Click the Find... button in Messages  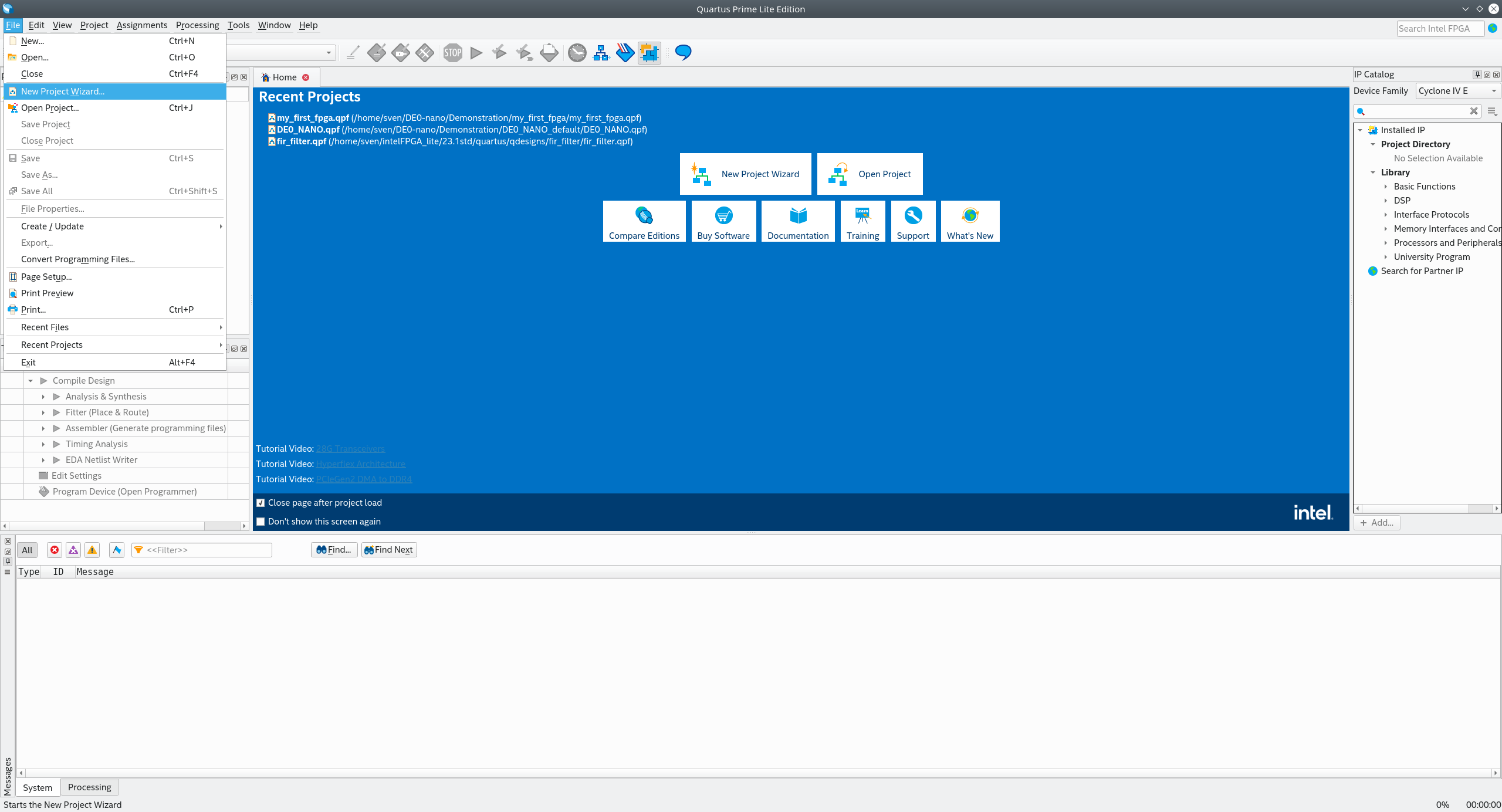click(334, 550)
